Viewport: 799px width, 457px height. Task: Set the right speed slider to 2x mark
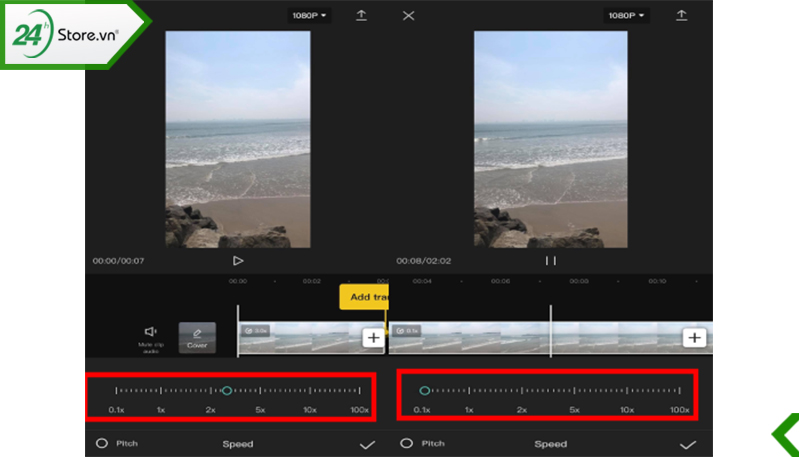[x=522, y=391]
